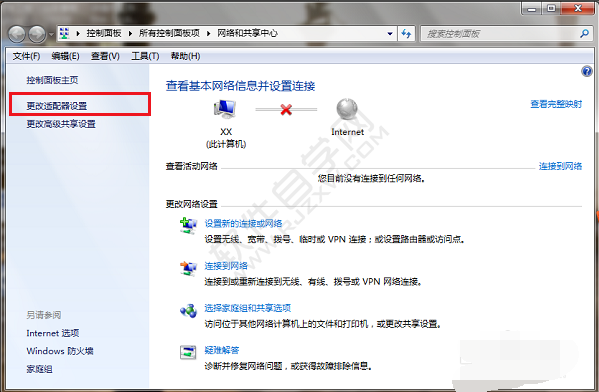Open 设置新的连接或网络 link
The width and height of the screenshot is (599, 392).
[243, 223]
